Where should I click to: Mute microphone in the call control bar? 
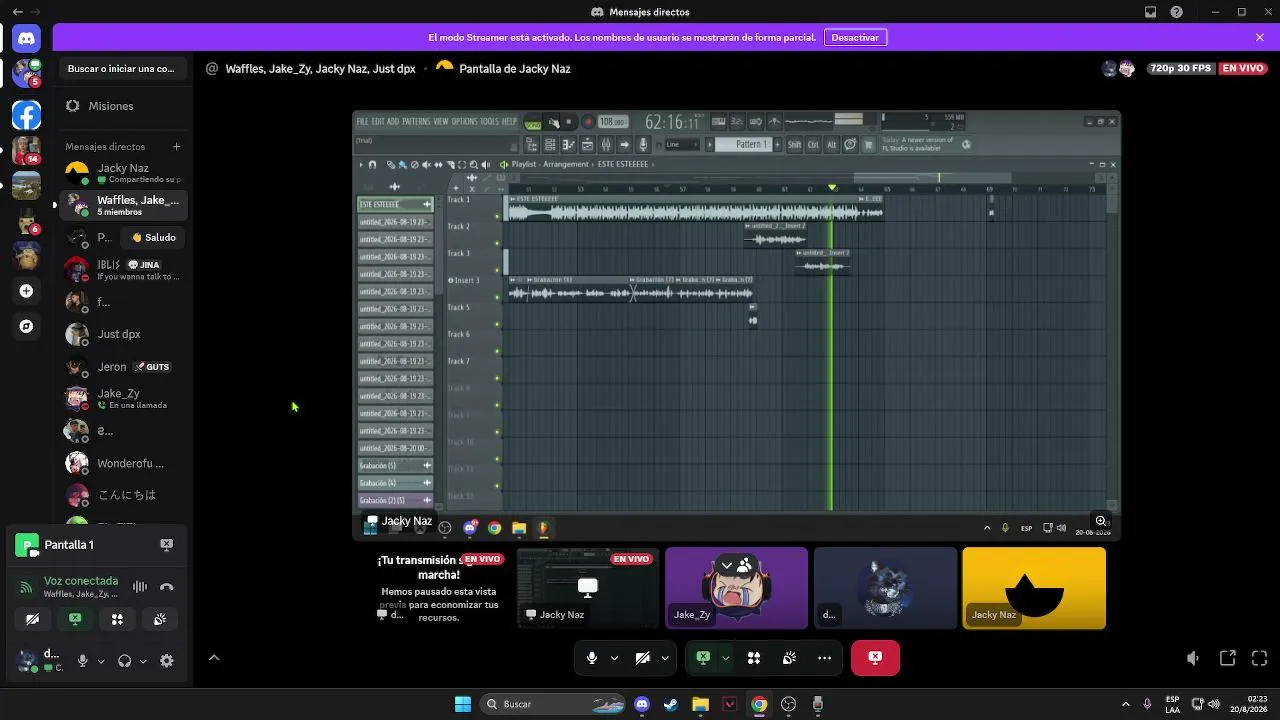tap(592, 658)
